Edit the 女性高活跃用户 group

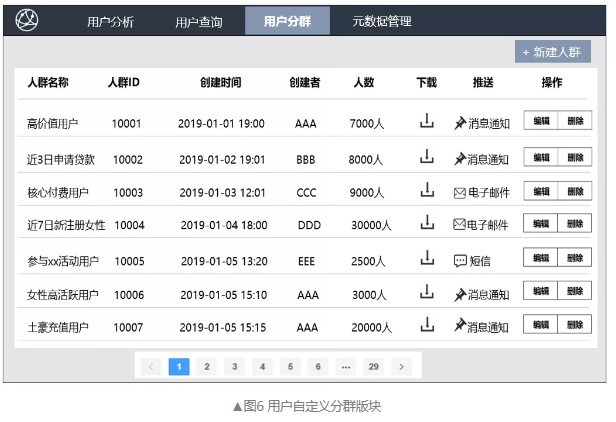pyautogui.click(x=541, y=291)
